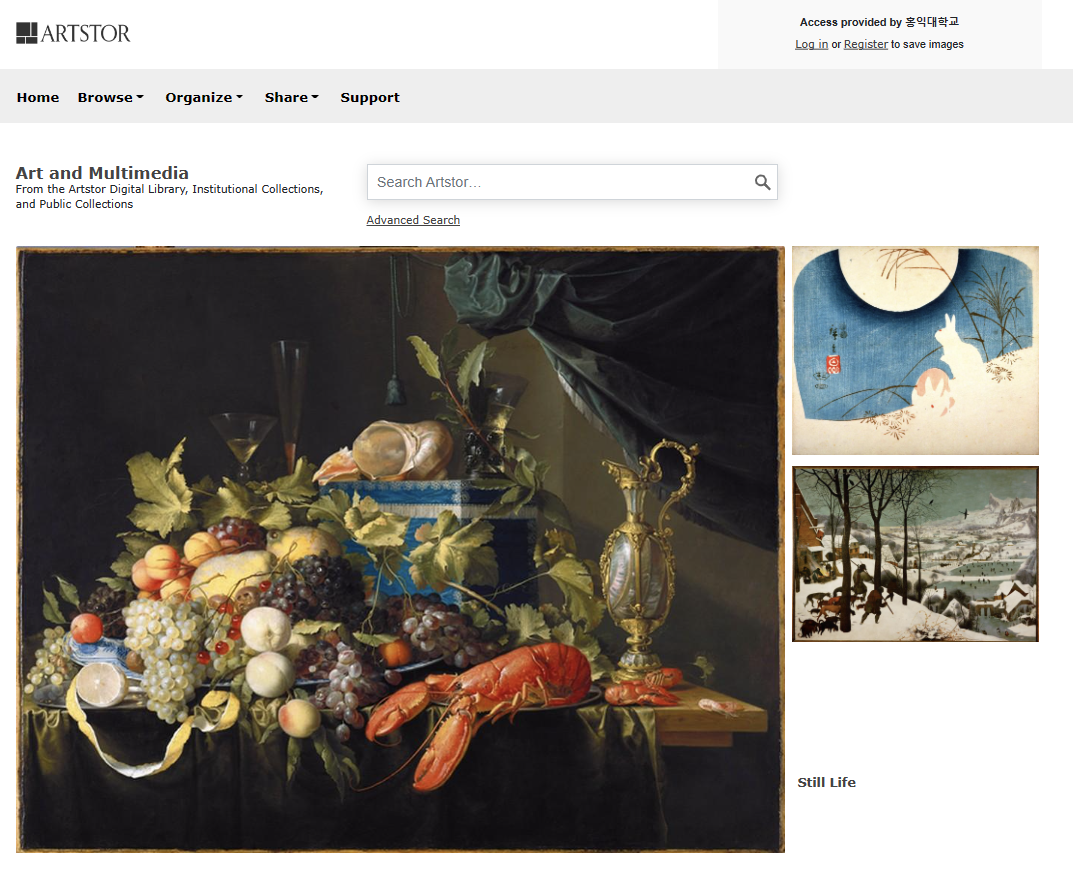
Task: Open the white rabbit moon print thumbnail
Action: point(915,350)
